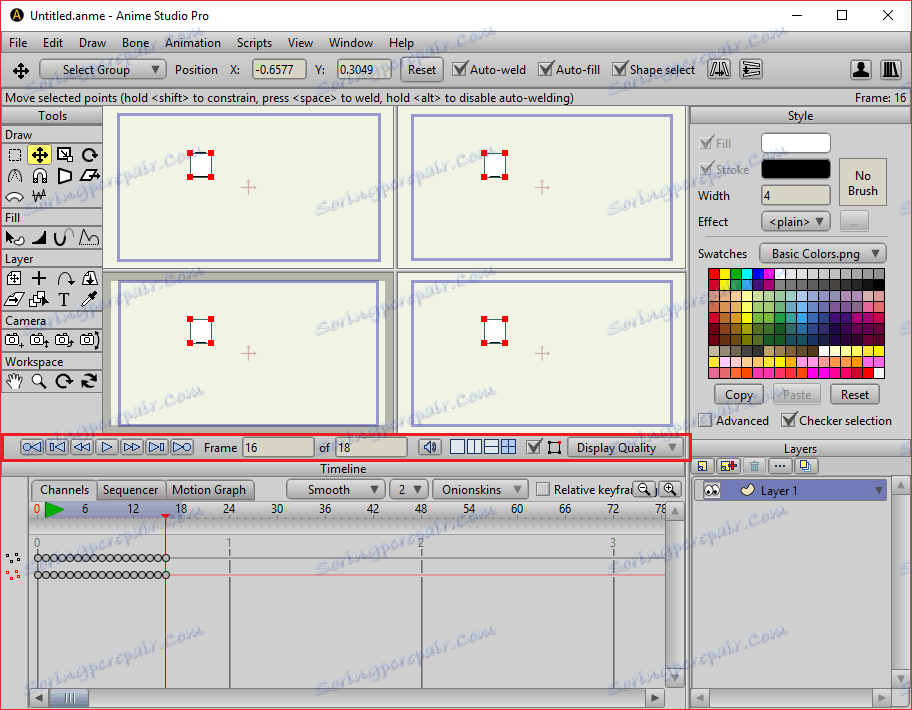
Task: Click the black Stroke color swatch
Action: coord(795,170)
